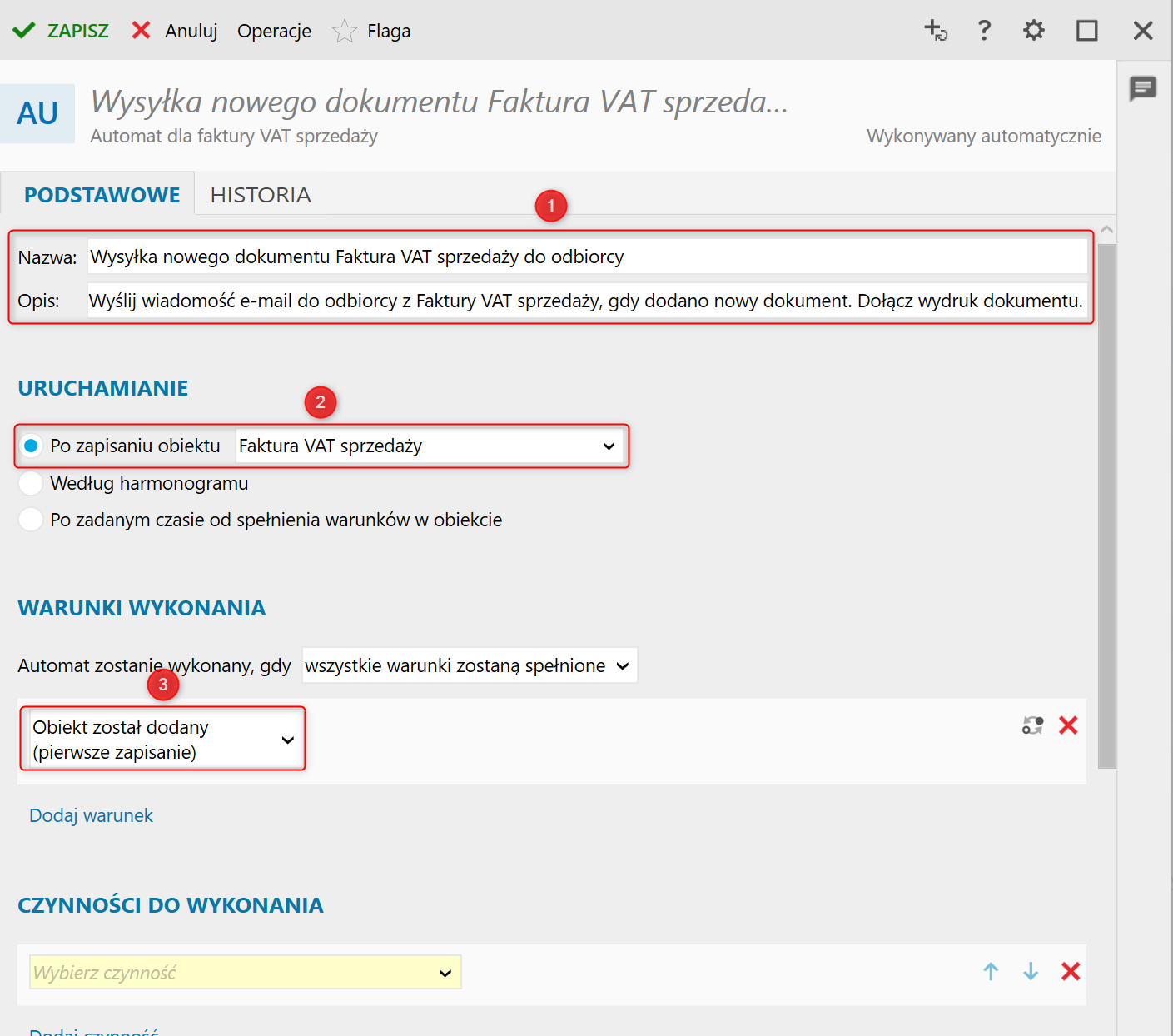The image size is (1173, 1036).
Task: Delete the condition with the red X
Action: [x=1068, y=725]
